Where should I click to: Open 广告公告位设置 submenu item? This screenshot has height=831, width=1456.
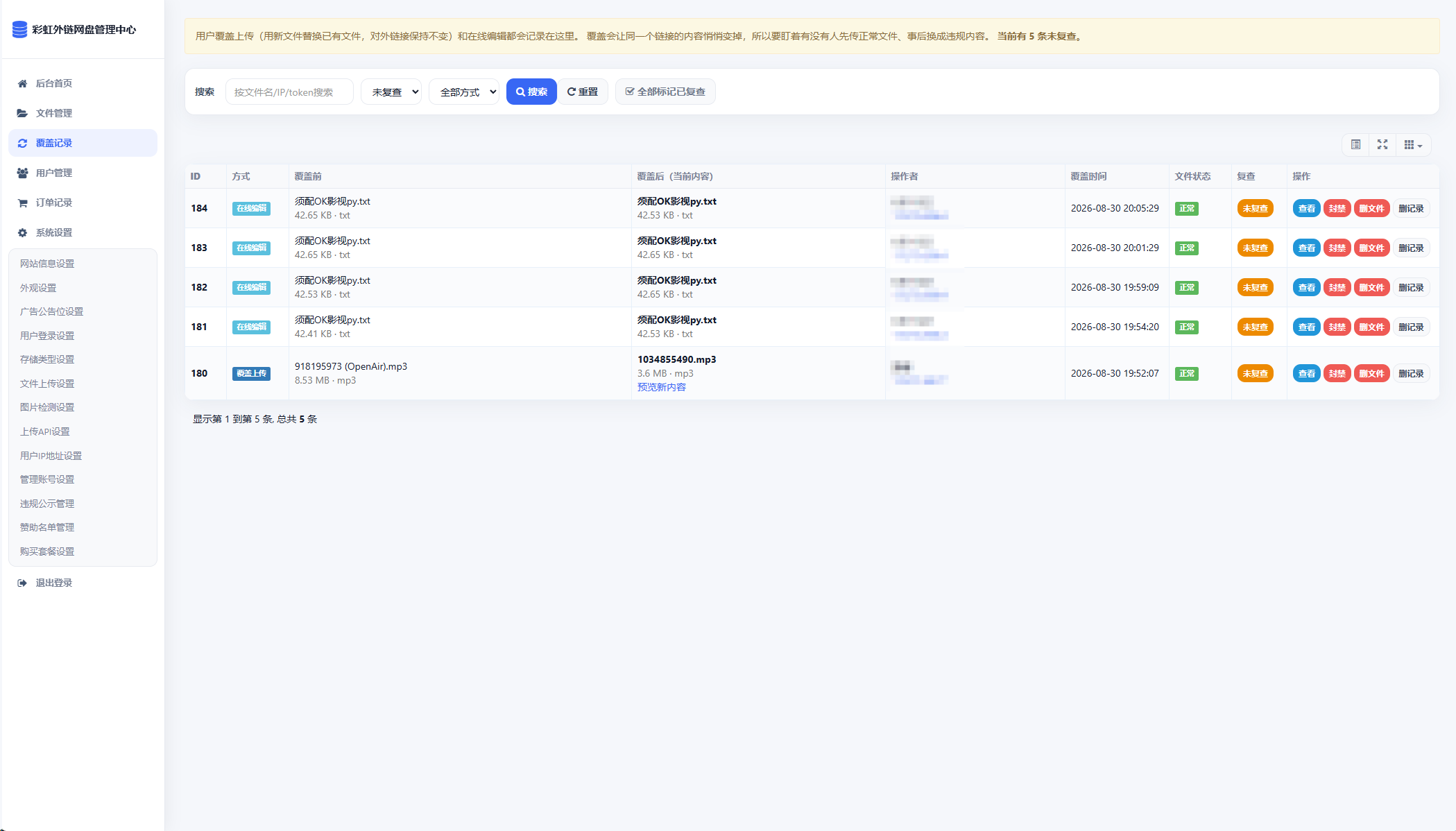(x=51, y=311)
